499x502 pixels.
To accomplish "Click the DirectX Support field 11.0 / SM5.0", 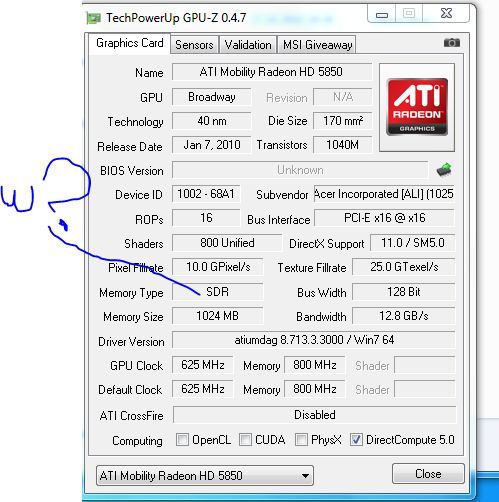I will point(412,243).
